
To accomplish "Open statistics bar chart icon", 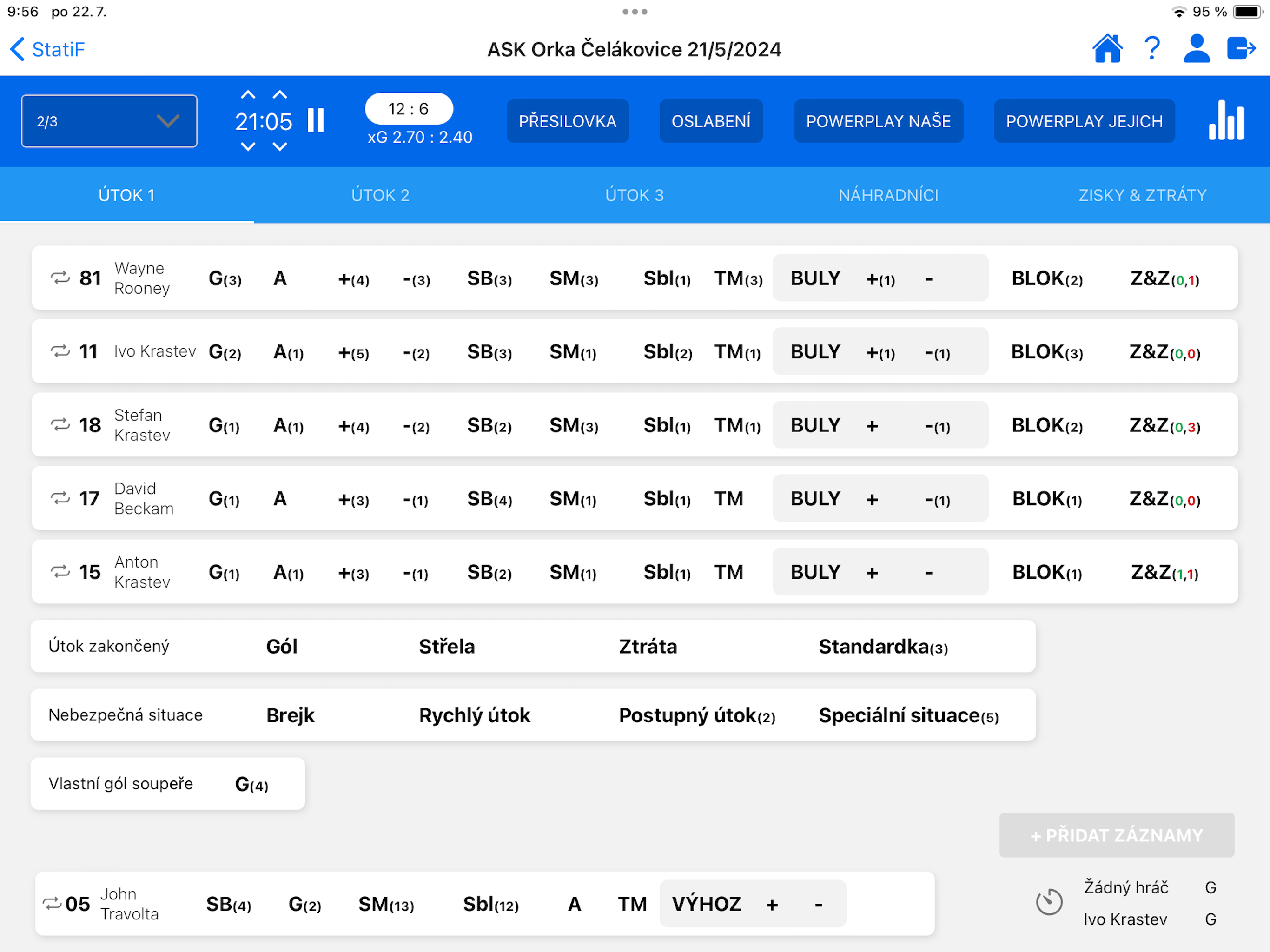I will pyautogui.click(x=1226, y=120).
